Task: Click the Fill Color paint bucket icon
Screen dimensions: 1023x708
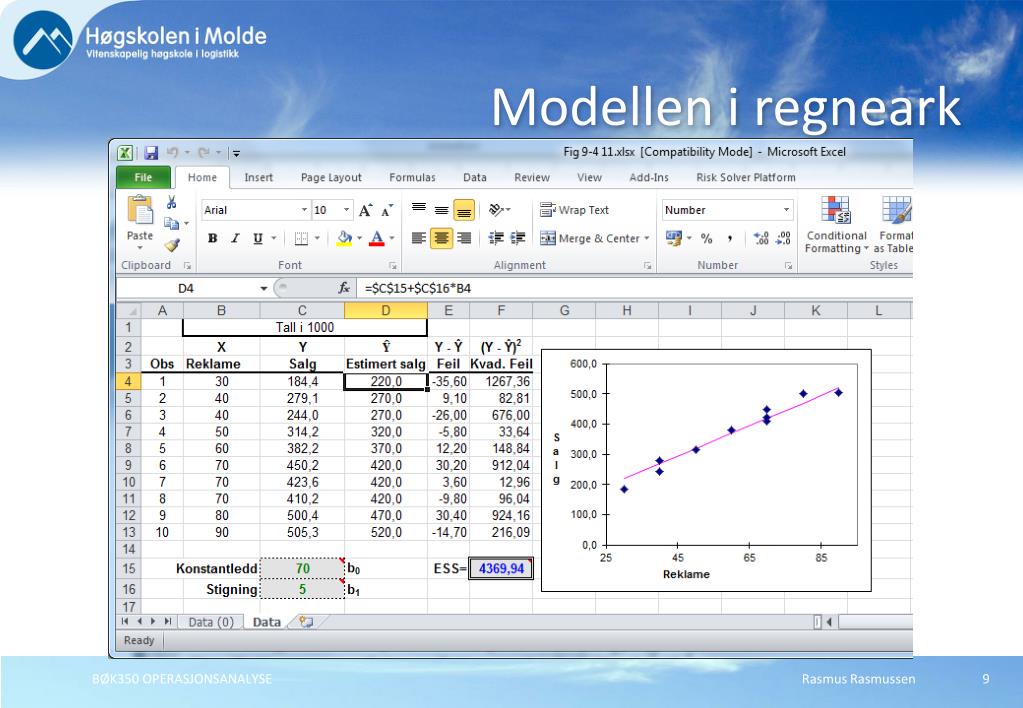Action: tap(344, 239)
